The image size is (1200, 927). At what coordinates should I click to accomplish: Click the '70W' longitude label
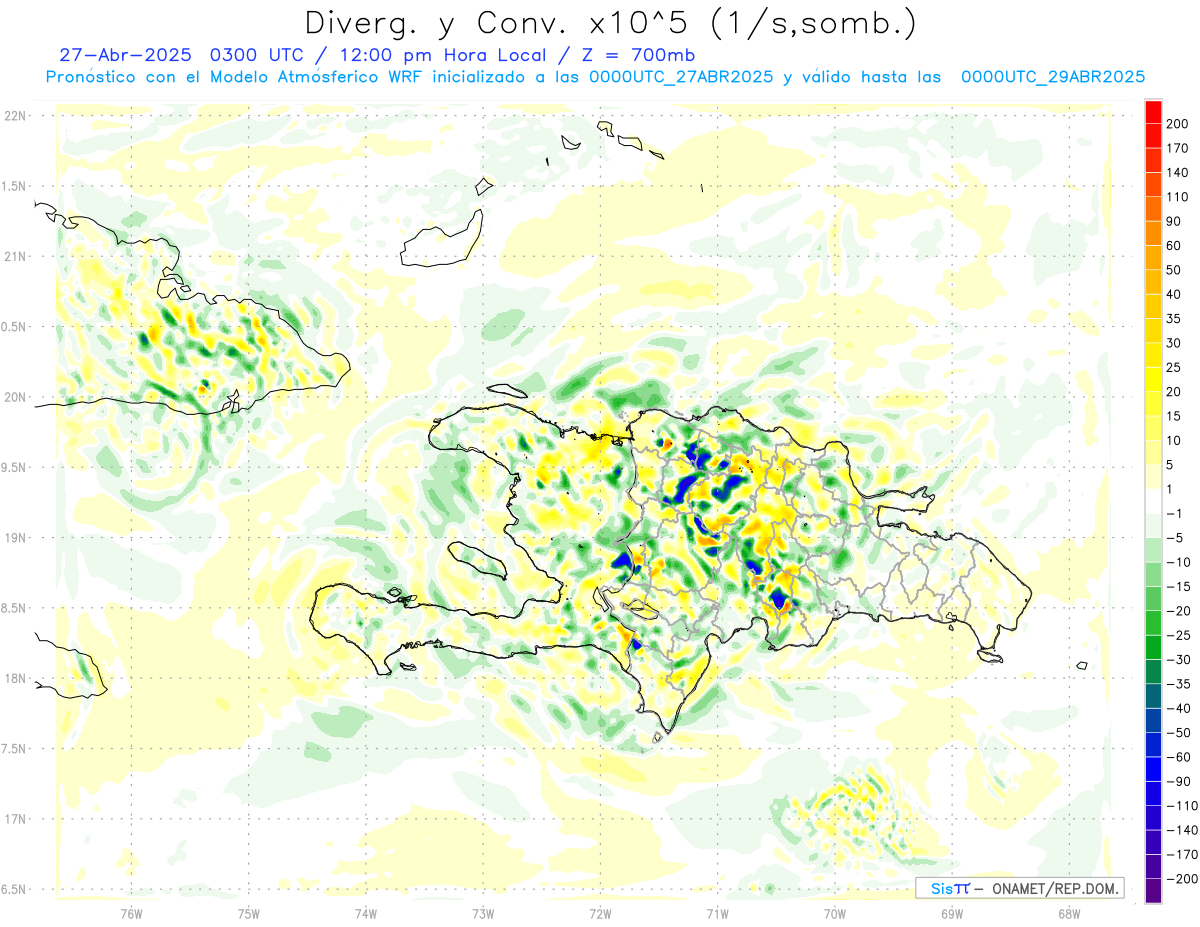tap(835, 912)
